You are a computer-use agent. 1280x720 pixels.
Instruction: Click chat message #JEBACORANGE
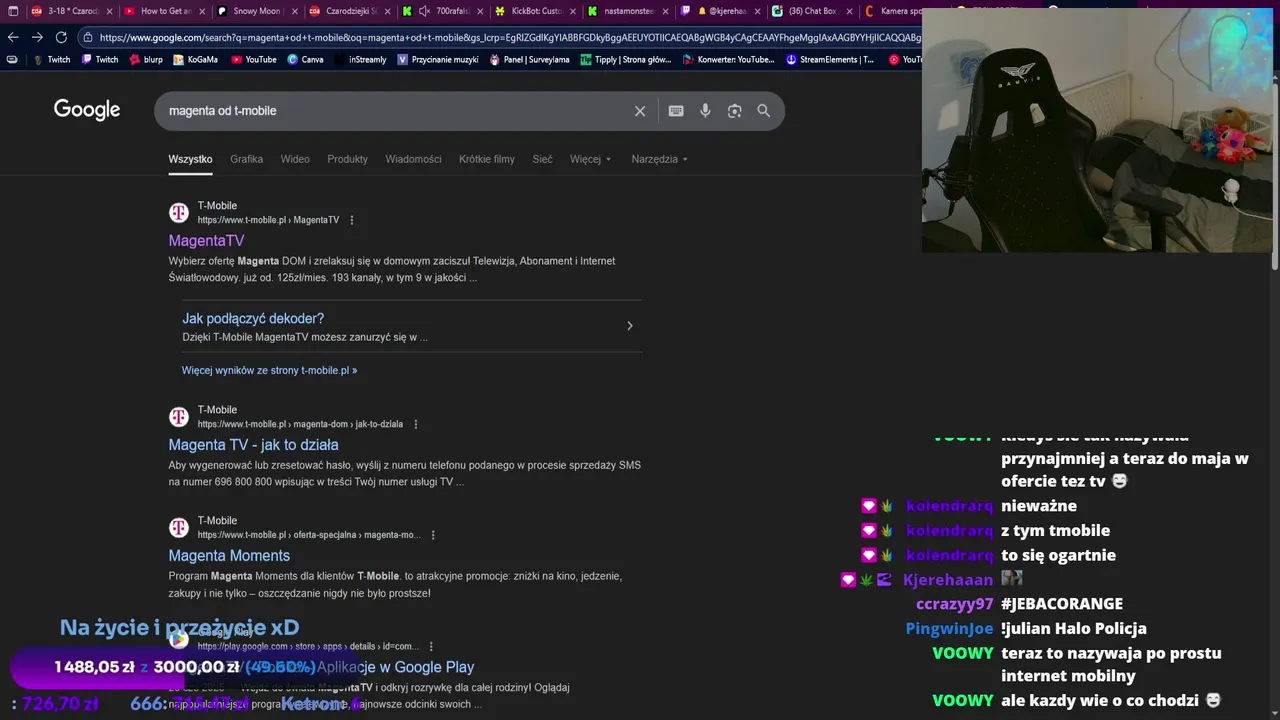(1062, 604)
